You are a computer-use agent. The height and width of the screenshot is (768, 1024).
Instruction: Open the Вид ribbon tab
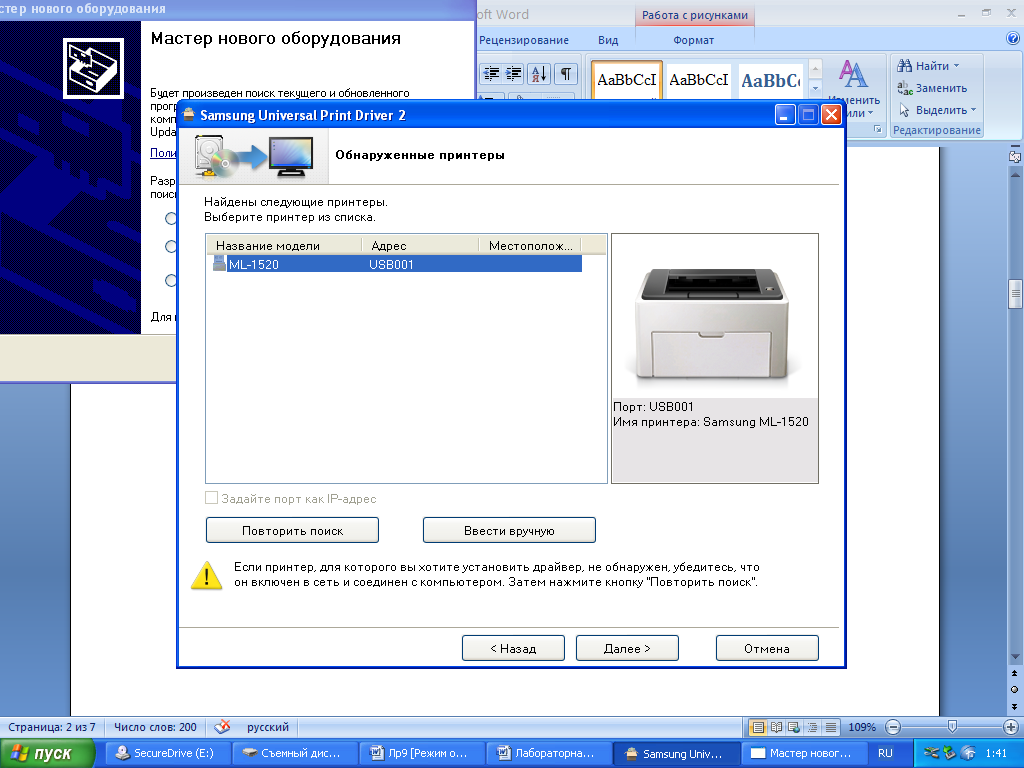[x=608, y=40]
